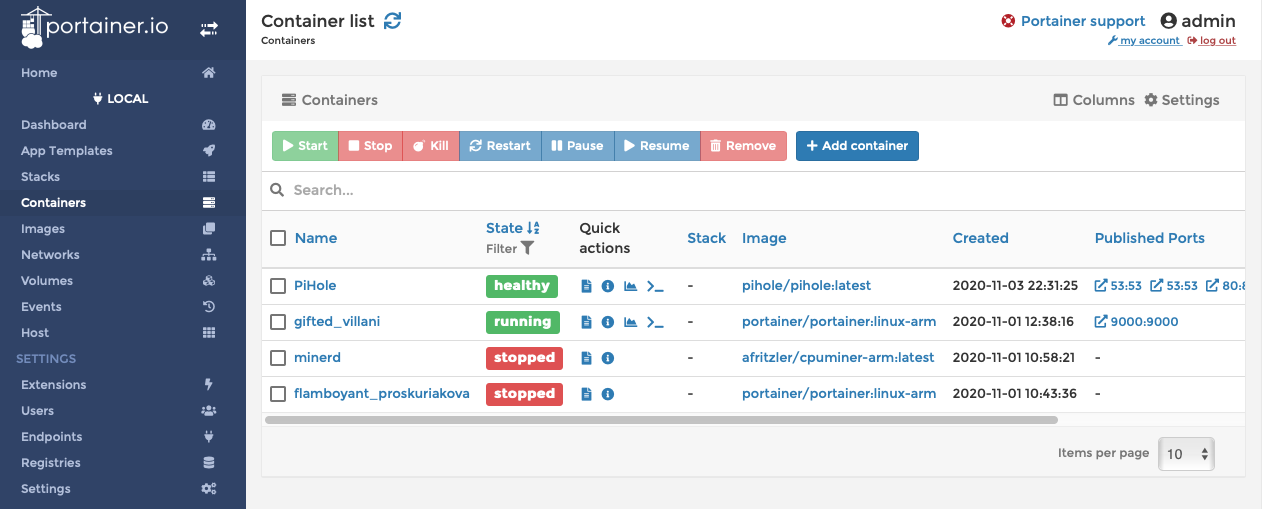Viewport: 1262px width, 509px height.
Task: Click the horizontal scrollbar under the table
Action: [661, 420]
